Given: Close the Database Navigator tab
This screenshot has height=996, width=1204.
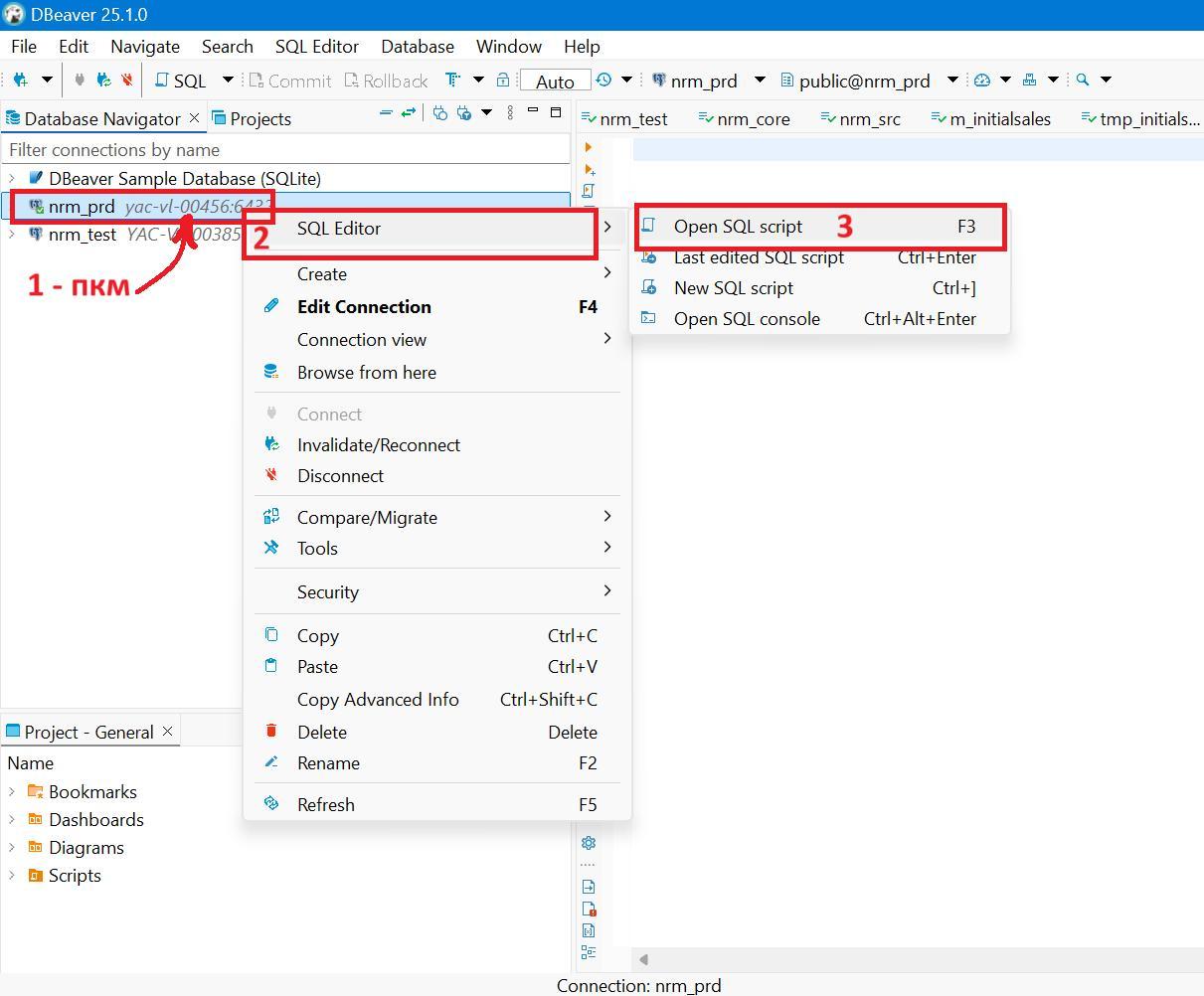Looking at the screenshot, I should [195, 118].
